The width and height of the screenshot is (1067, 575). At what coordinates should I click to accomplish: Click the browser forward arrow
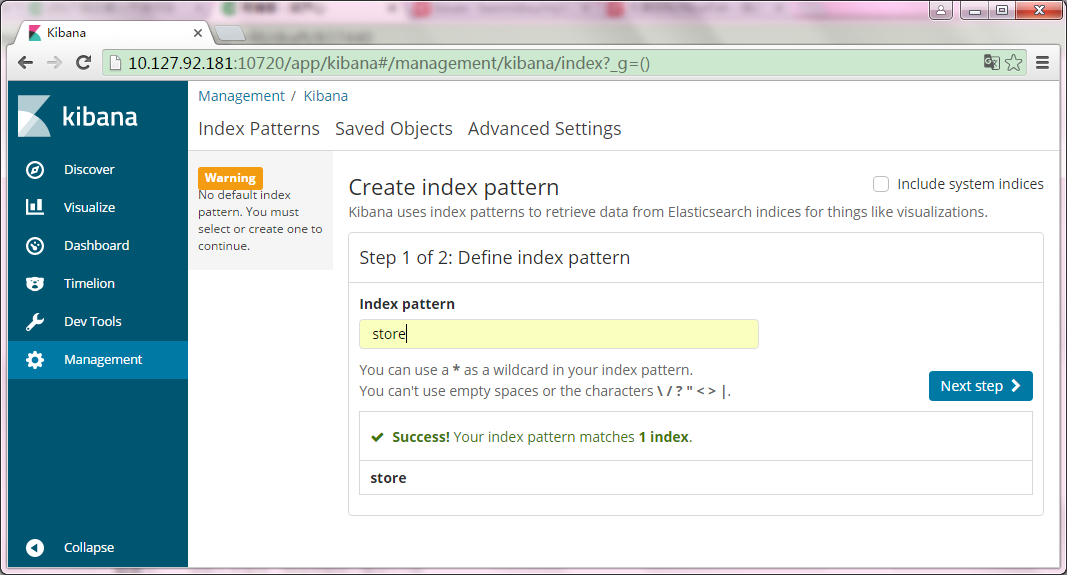(54, 63)
